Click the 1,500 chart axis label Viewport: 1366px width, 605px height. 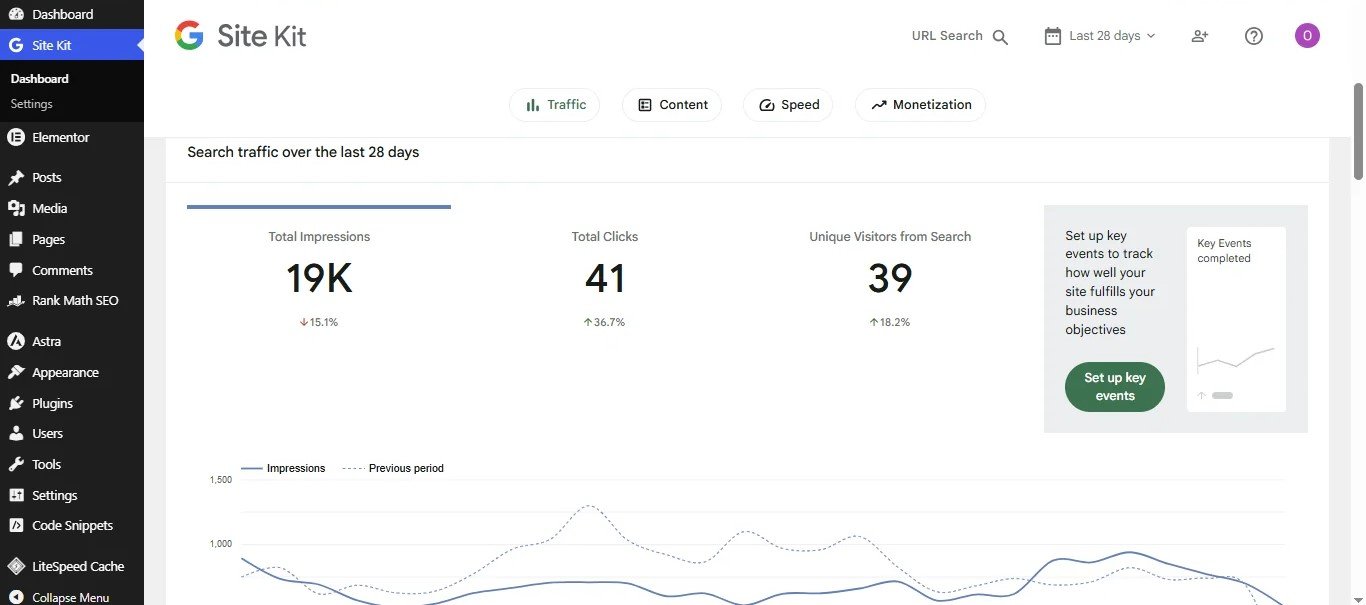221,480
